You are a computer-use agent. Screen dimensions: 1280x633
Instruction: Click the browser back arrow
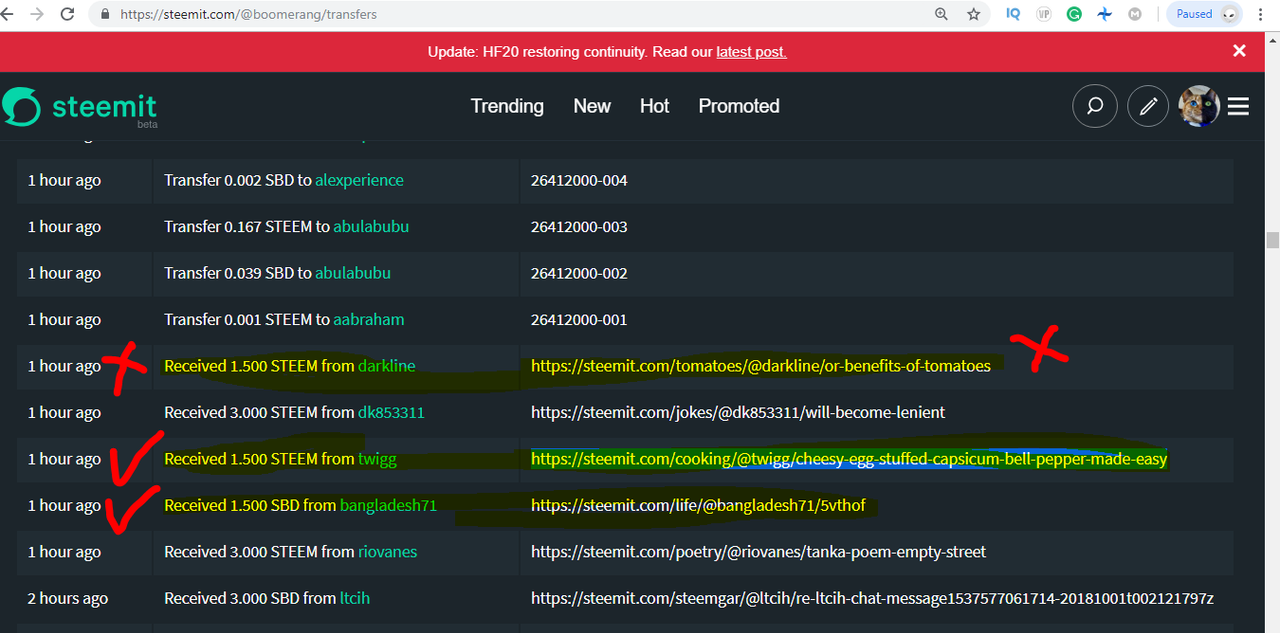7,14
